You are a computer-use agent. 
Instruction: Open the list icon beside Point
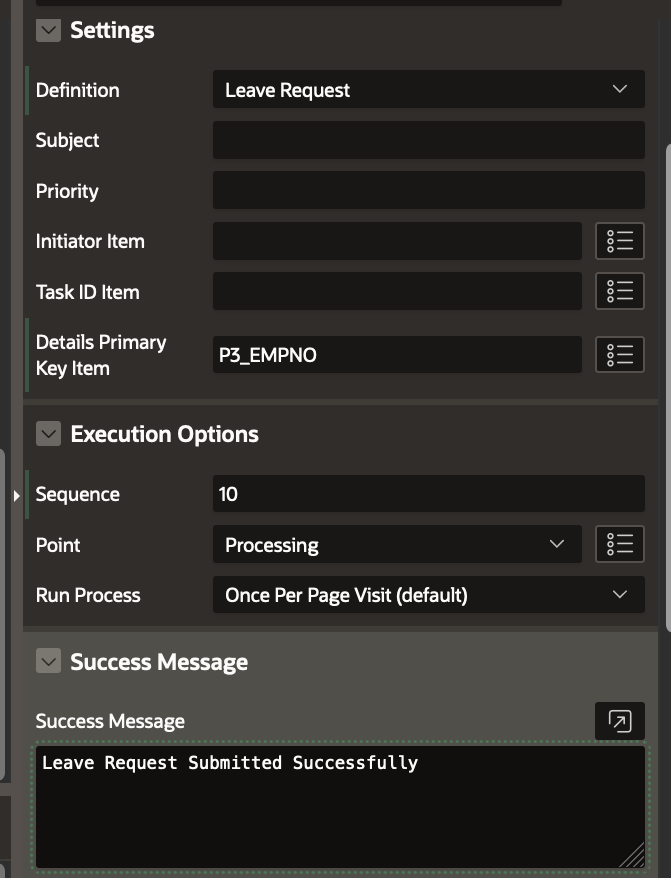(x=620, y=544)
